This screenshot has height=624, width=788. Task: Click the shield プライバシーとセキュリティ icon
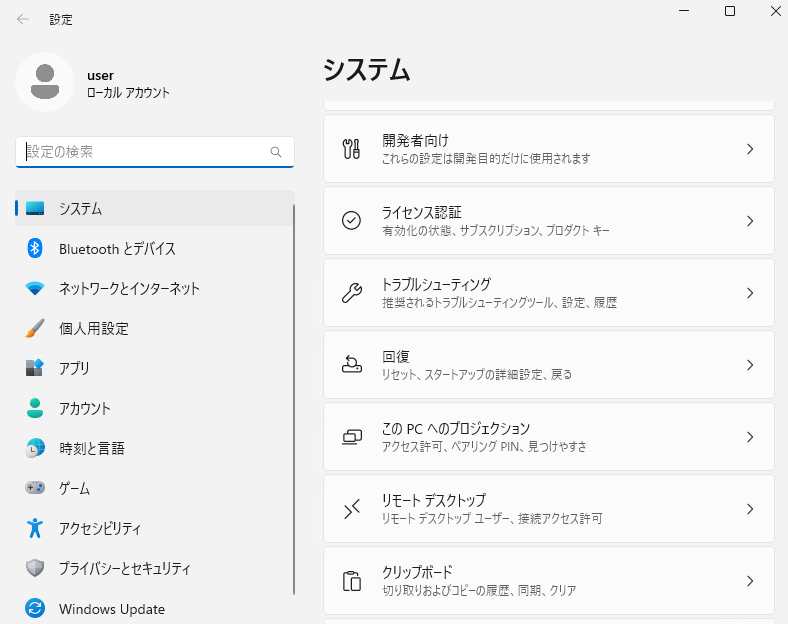pos(35,568)
